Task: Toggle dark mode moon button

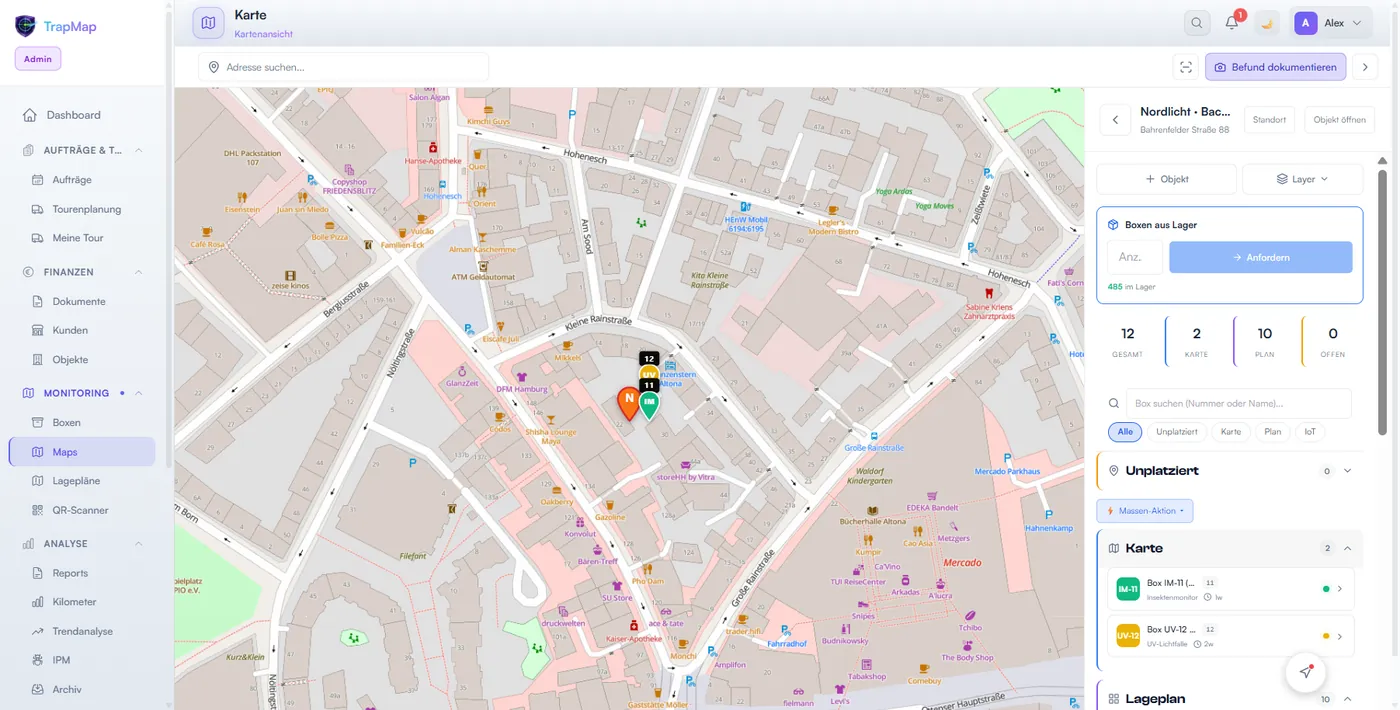Action: coord(1267,23)
